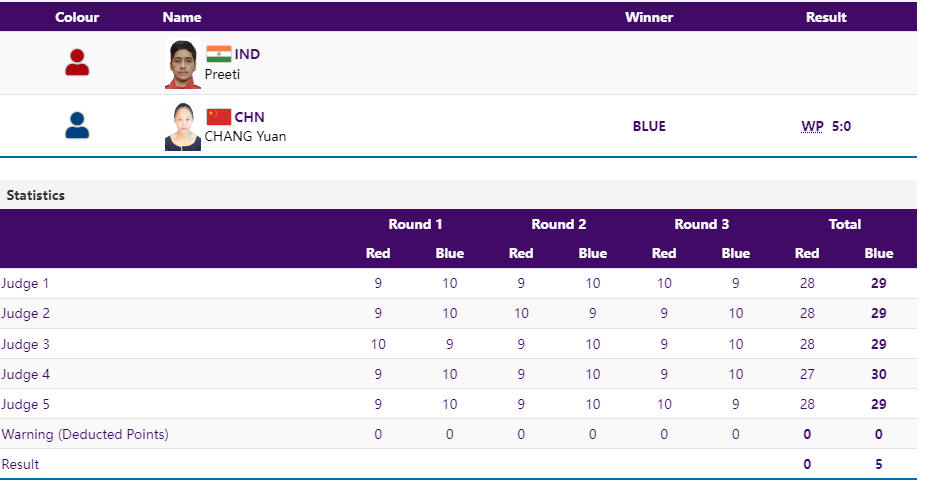Click the blue corner boxer icon
The height and width of the screenshot is (481, 925).
click(77, 126)
